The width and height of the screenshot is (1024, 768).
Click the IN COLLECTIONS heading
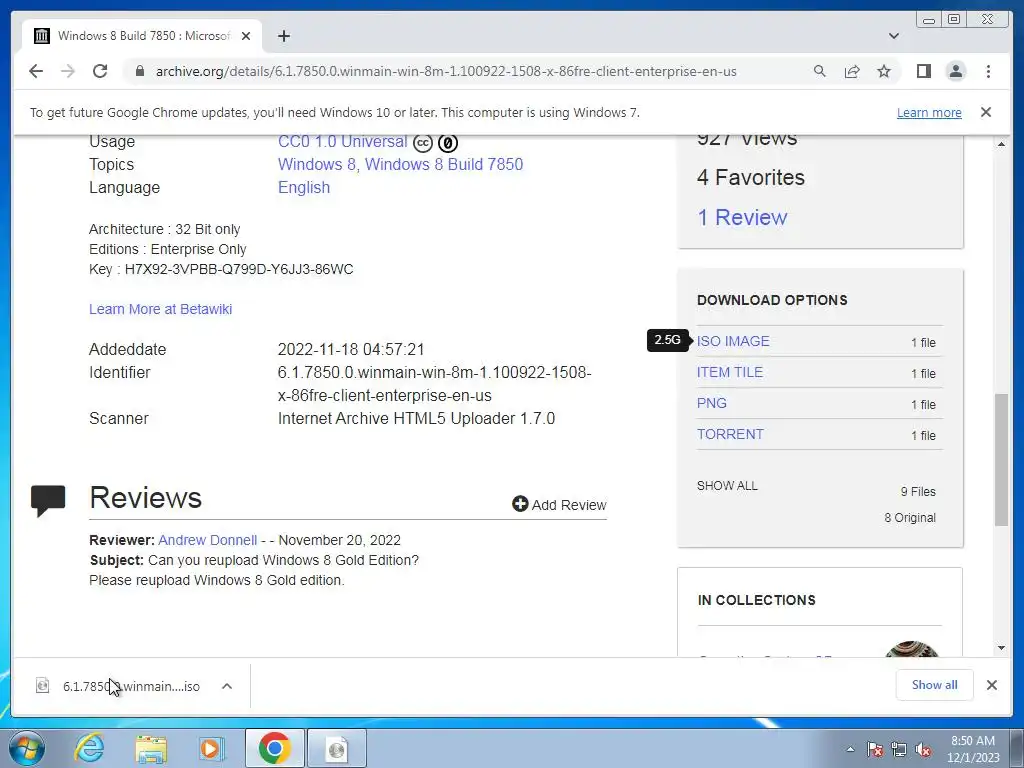coord(756,600)
